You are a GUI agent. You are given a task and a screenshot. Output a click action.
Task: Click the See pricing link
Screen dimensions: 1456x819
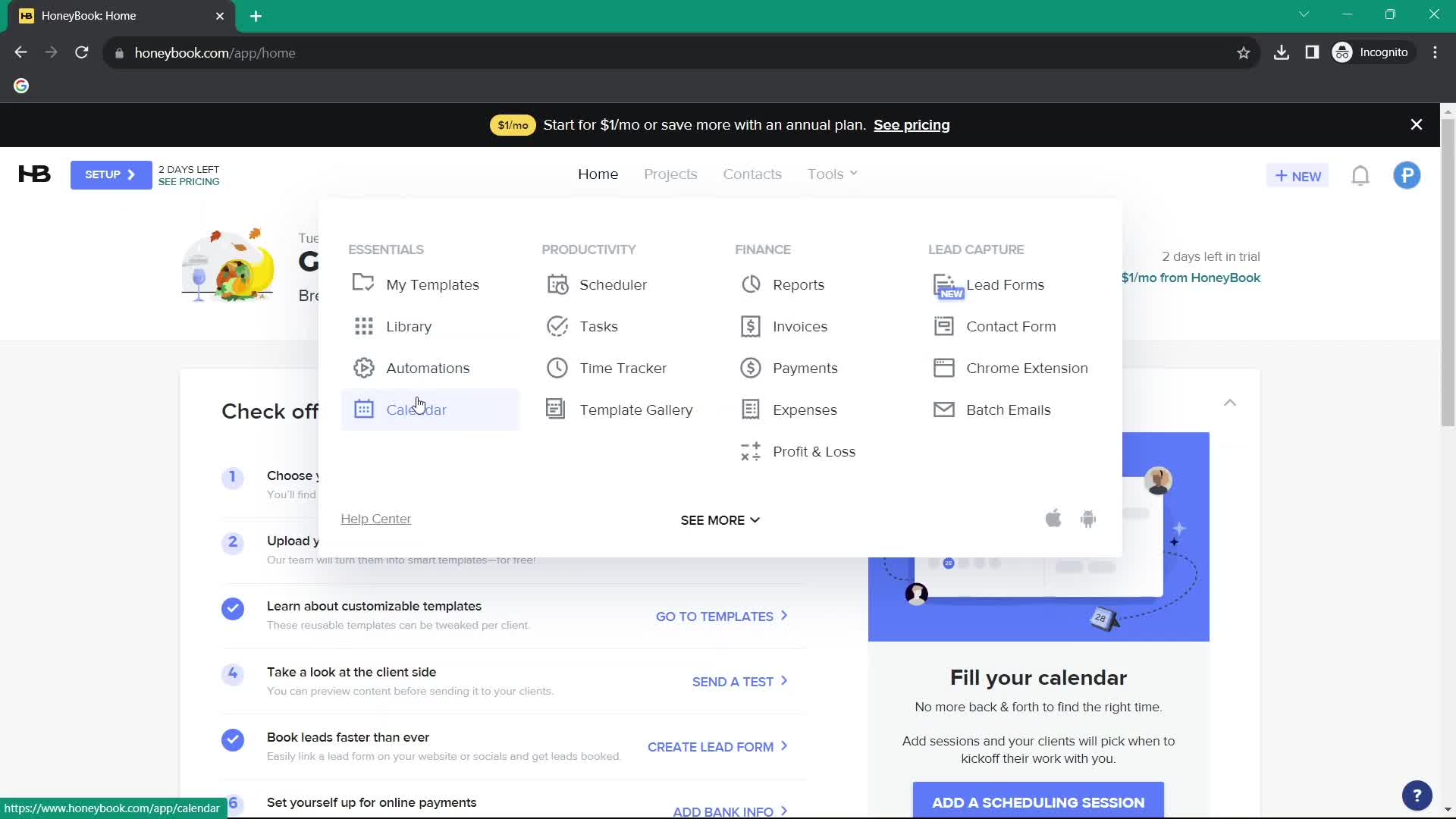[911, 125]
